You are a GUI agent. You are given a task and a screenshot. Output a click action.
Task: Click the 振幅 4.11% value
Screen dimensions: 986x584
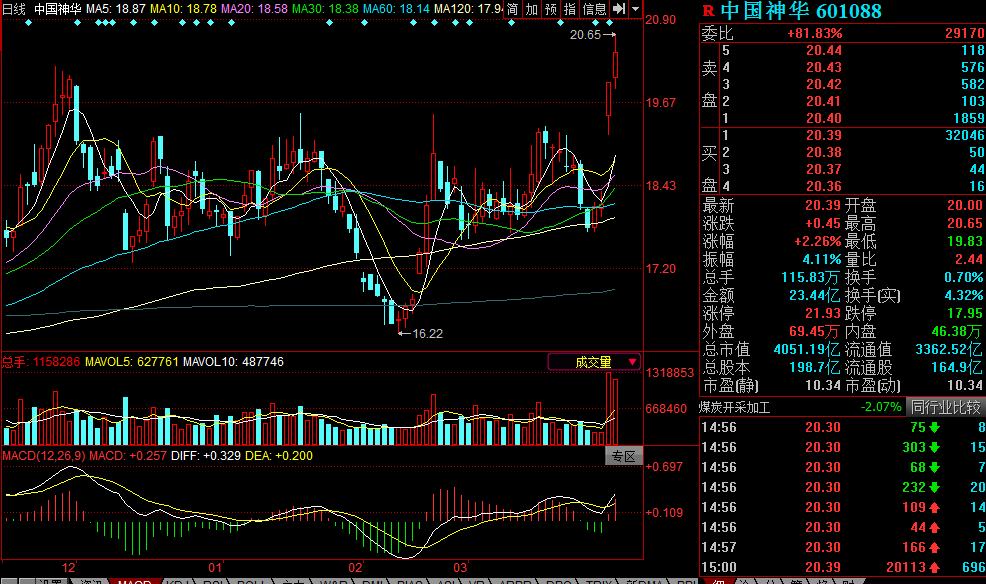pos(822,260)
